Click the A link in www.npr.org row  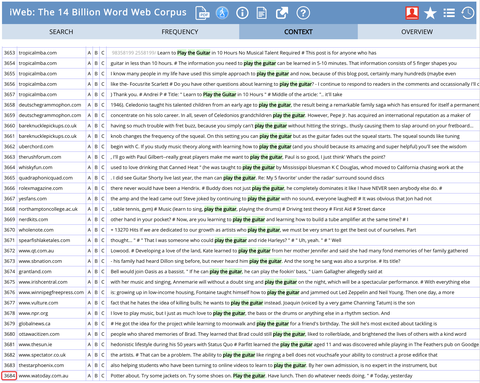click(x=89, y=313)
